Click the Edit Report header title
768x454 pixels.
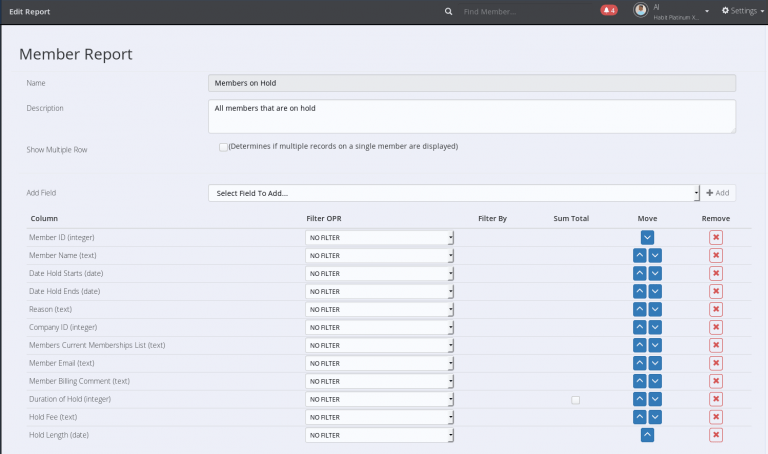[x=29, y=12]
